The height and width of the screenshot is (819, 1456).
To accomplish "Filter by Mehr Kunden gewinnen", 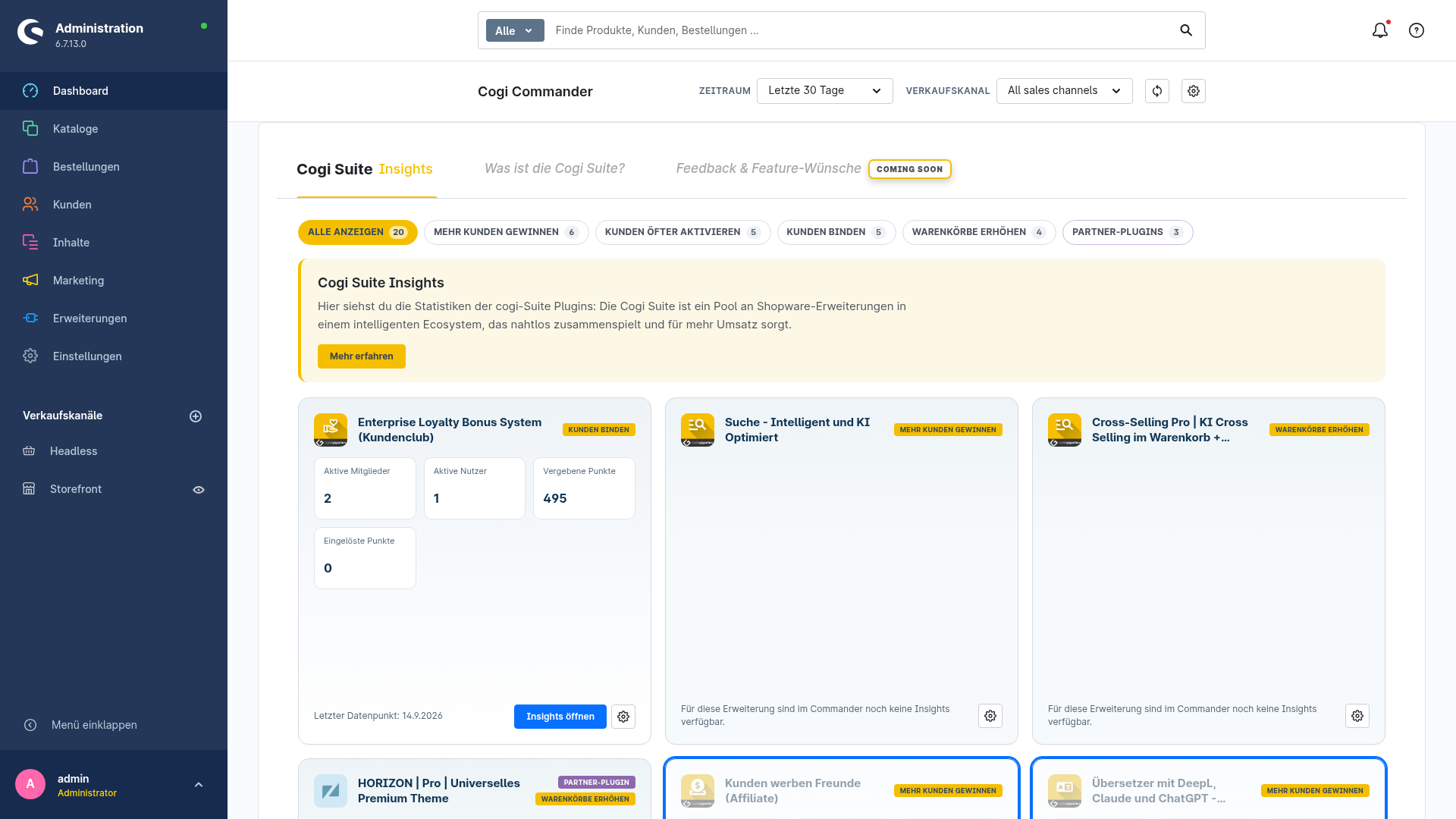I will tap(507, 232).
